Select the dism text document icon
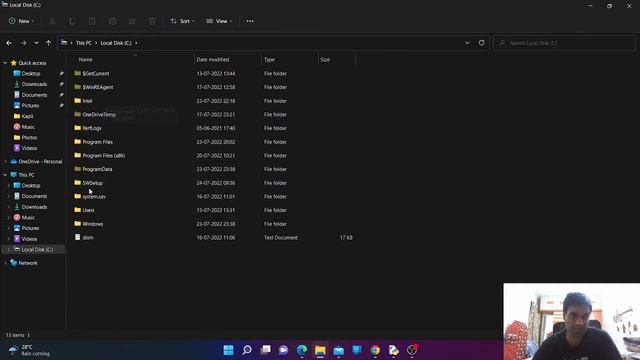The width and height of the screenshot is (640, 360). click(x=78, y=237)
